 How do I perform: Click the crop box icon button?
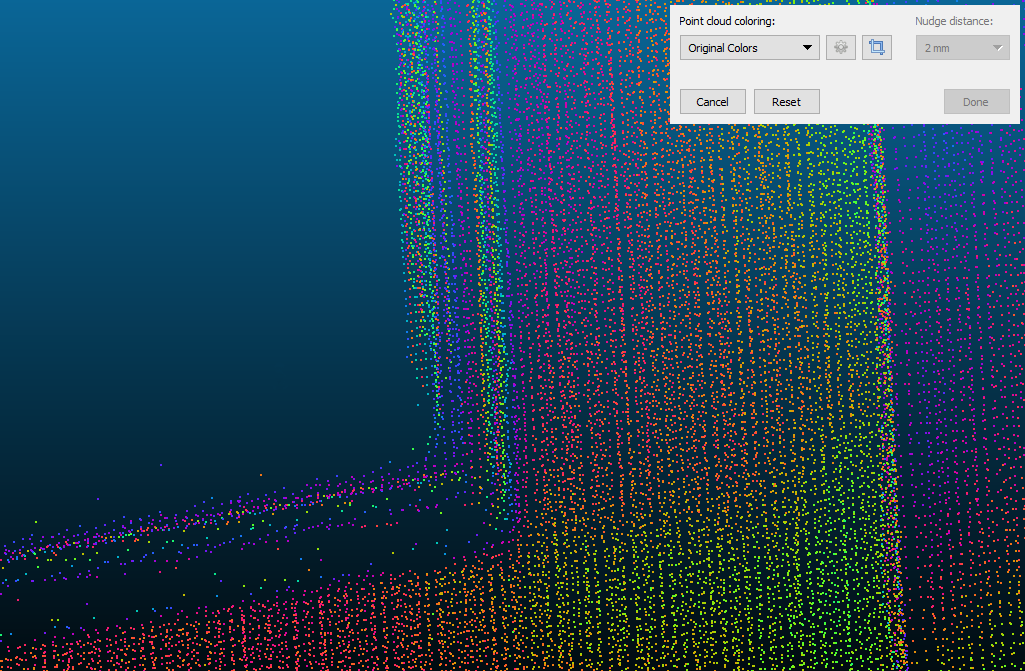877,48
